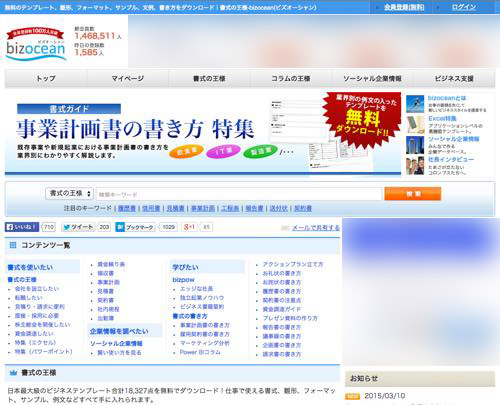Open the 書式の王様 search category dropdown
The image size is (500, 405).
click(x=69, y=193)
